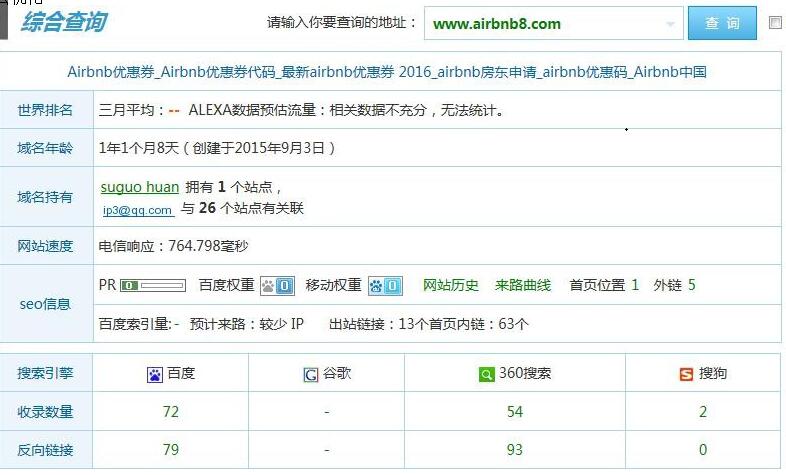
Task: Click the mobile weight paw badge
Action: coord(385,286)
